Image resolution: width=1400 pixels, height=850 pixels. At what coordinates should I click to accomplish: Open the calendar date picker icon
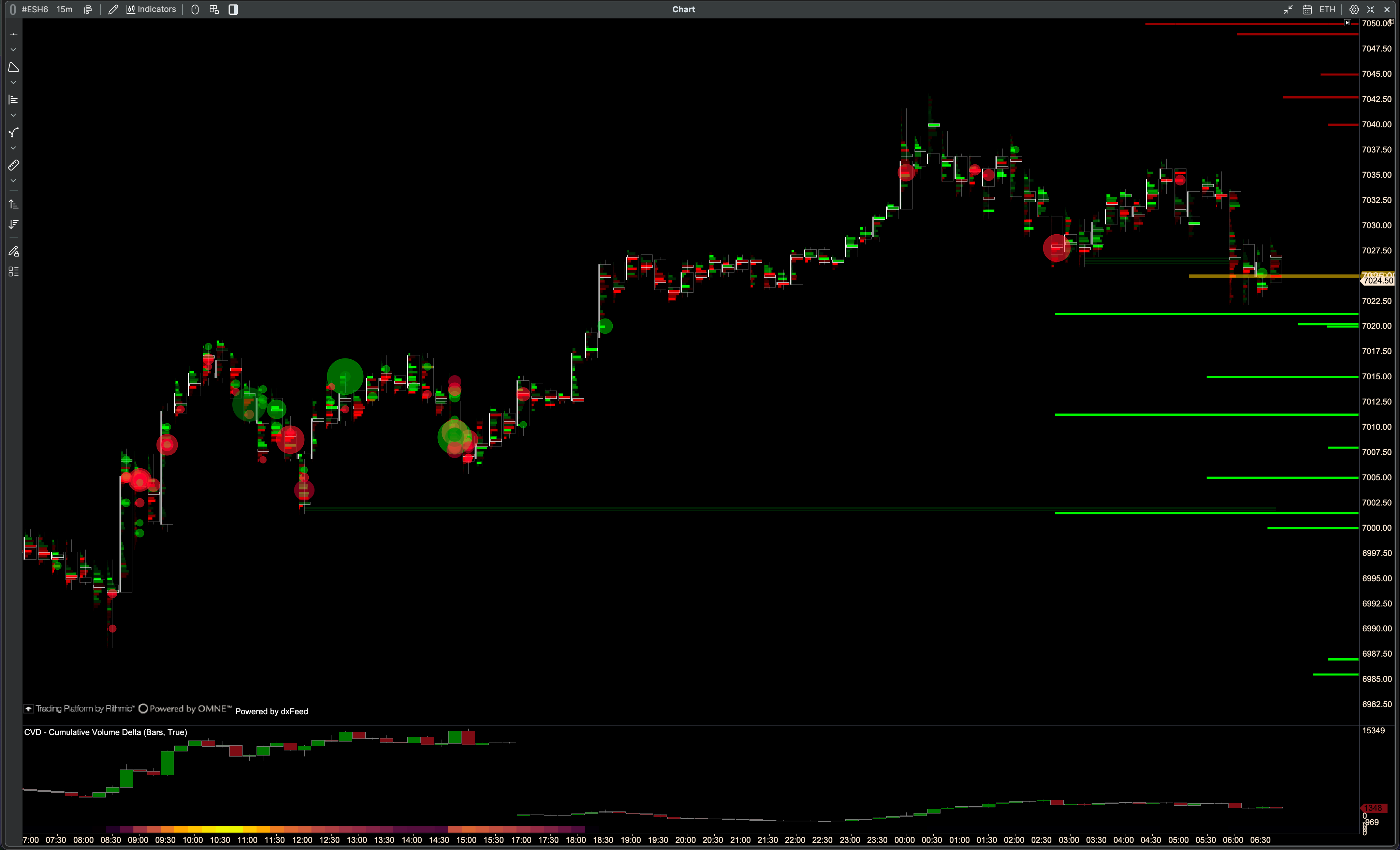tap(1307, 9)
